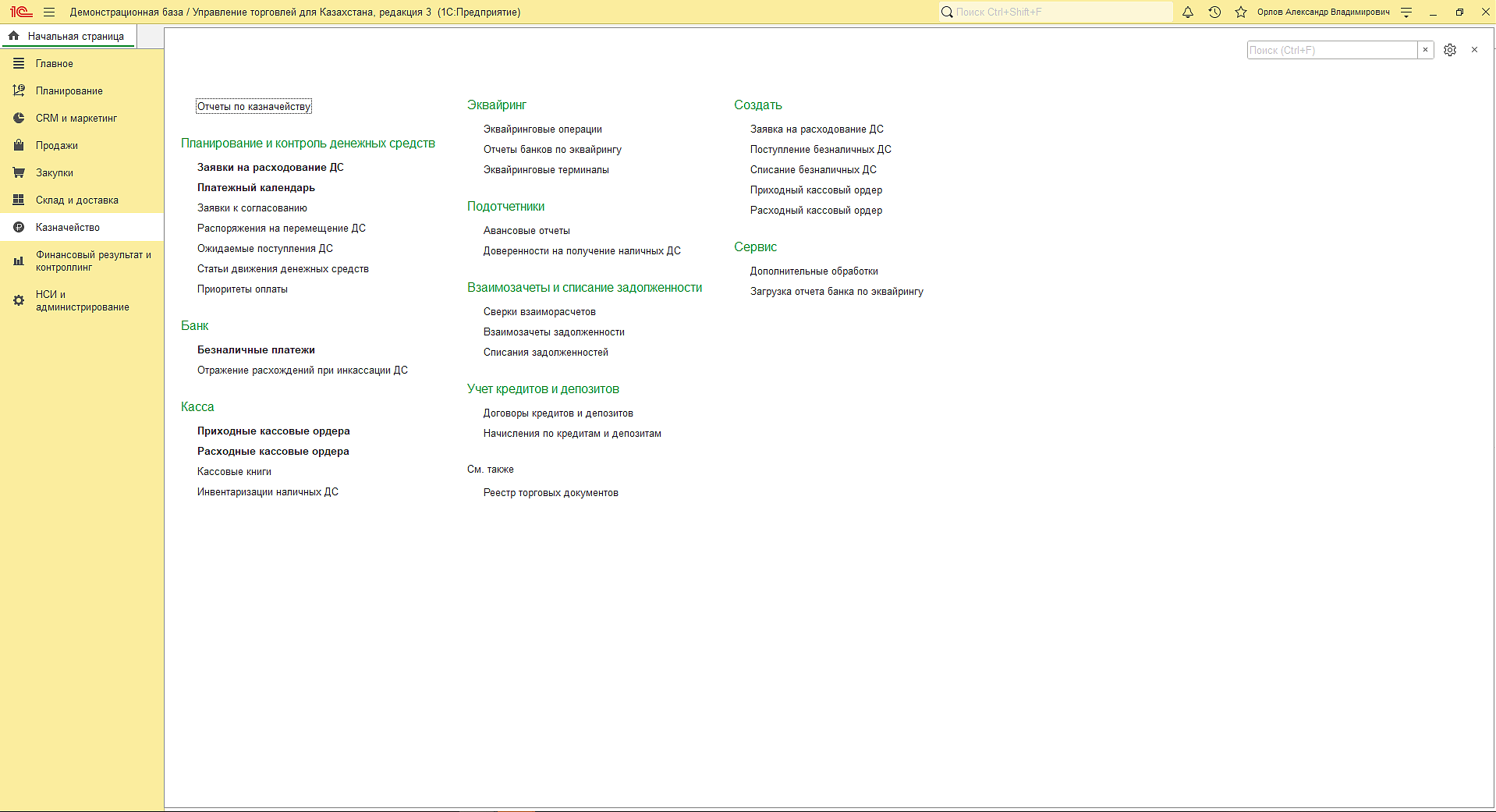
Task: Open Авансовые отчеты
Action: click(x=526, y=230)
